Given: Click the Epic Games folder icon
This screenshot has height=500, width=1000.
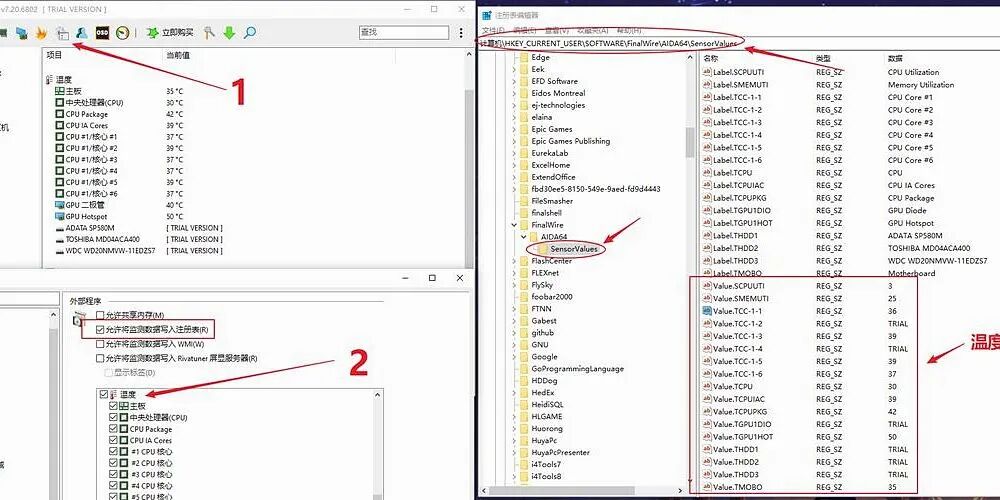Looking at the screenshot, I should [x=524, y=129].
